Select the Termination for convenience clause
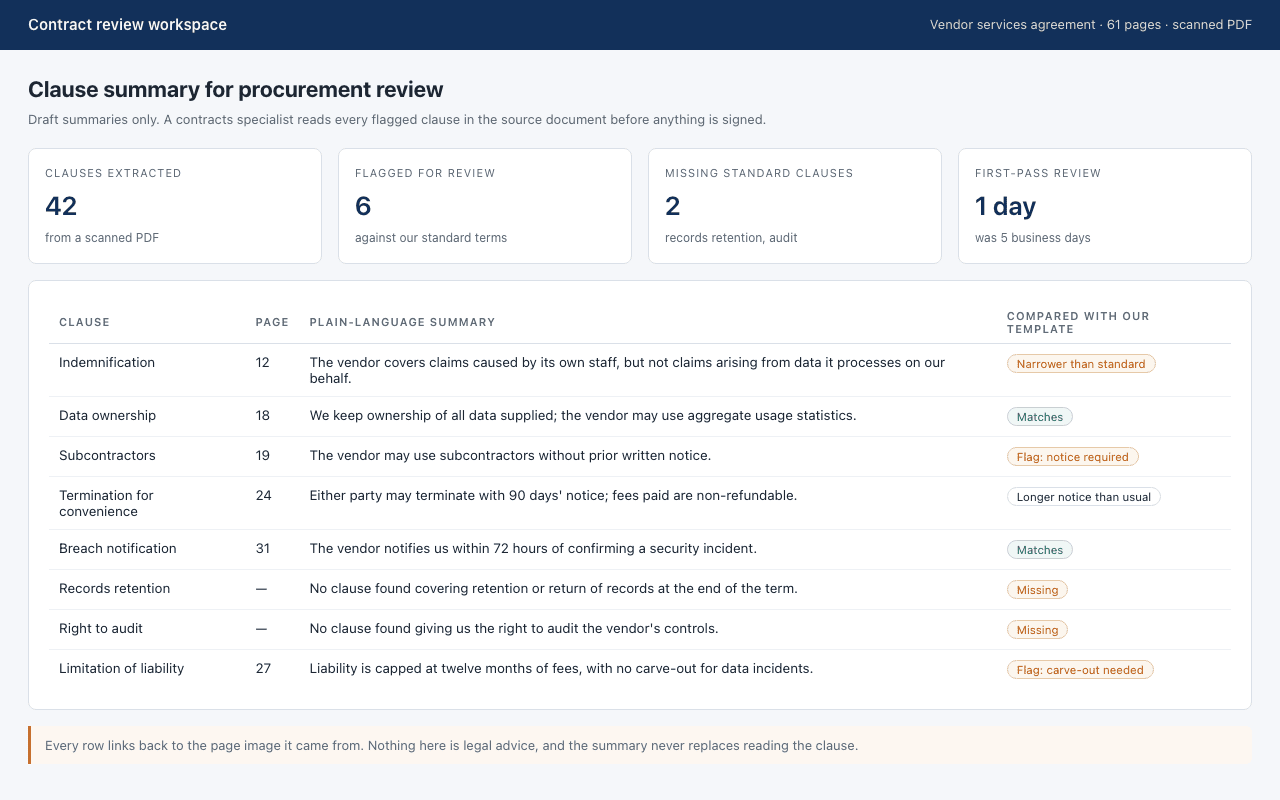The height and width of the screenshot is (800, 1280). (640, 503)
